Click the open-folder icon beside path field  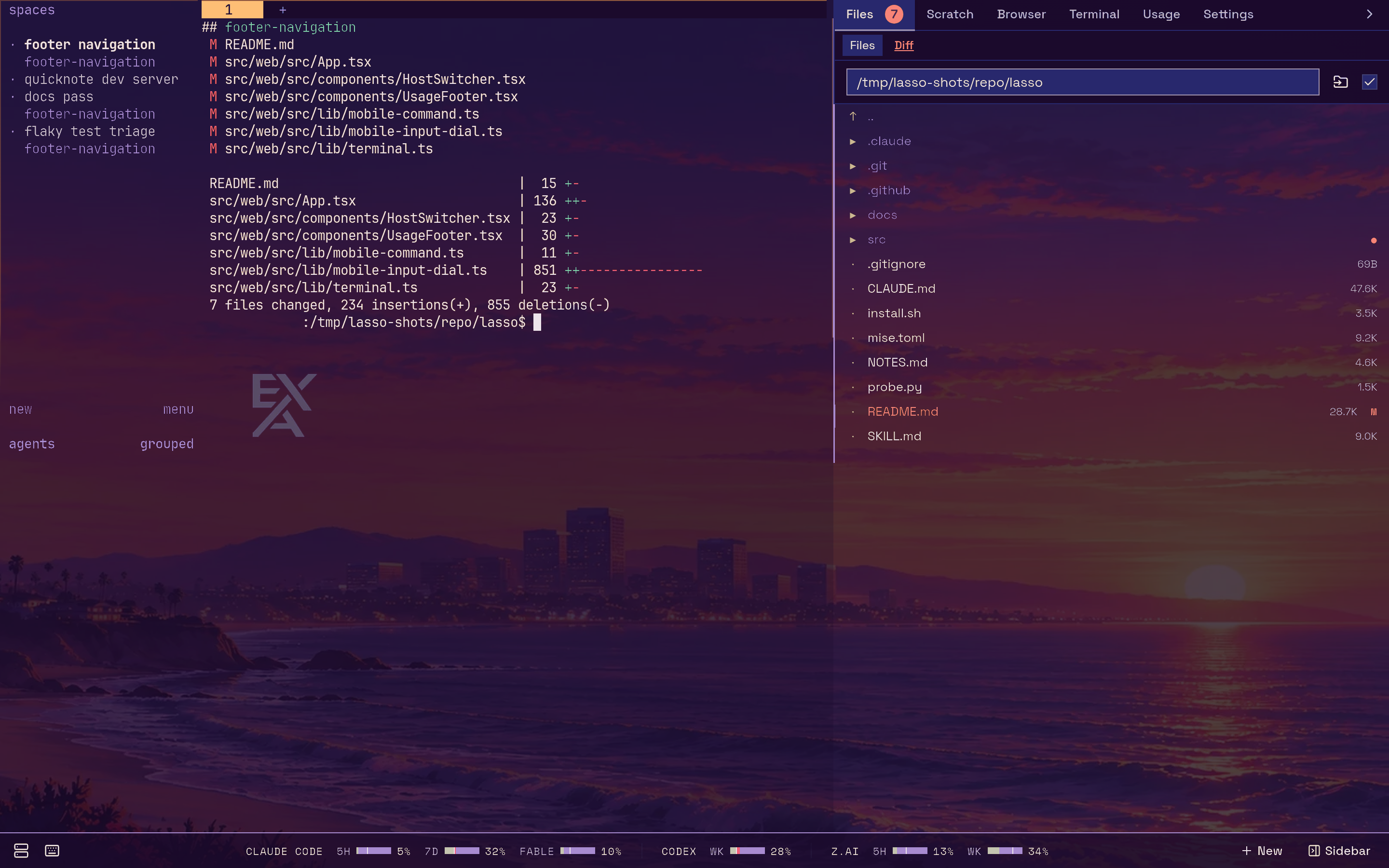click(x=1340, y=82)
